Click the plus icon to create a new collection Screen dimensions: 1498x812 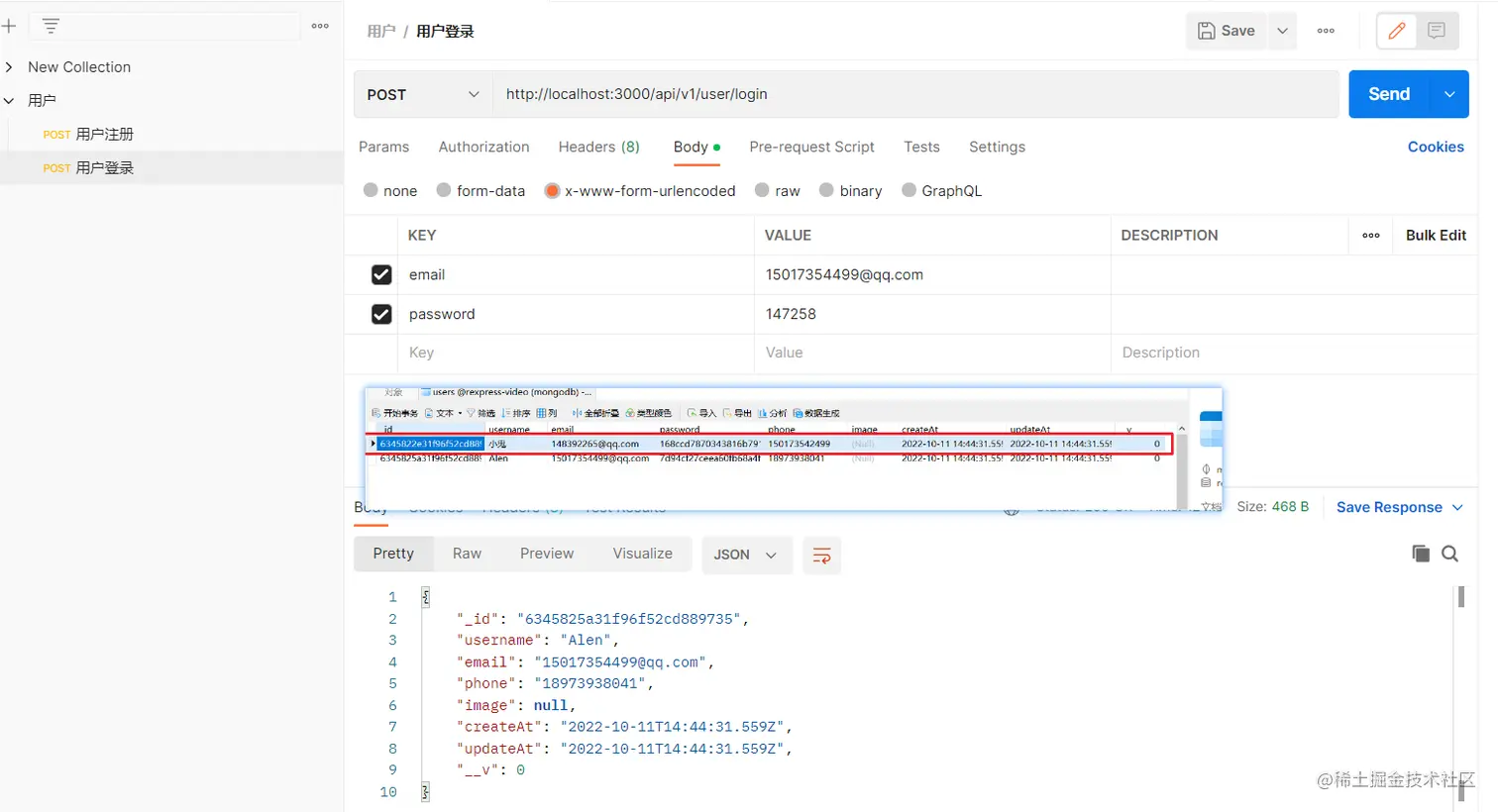pyautogui.click(x=9, y=27)
